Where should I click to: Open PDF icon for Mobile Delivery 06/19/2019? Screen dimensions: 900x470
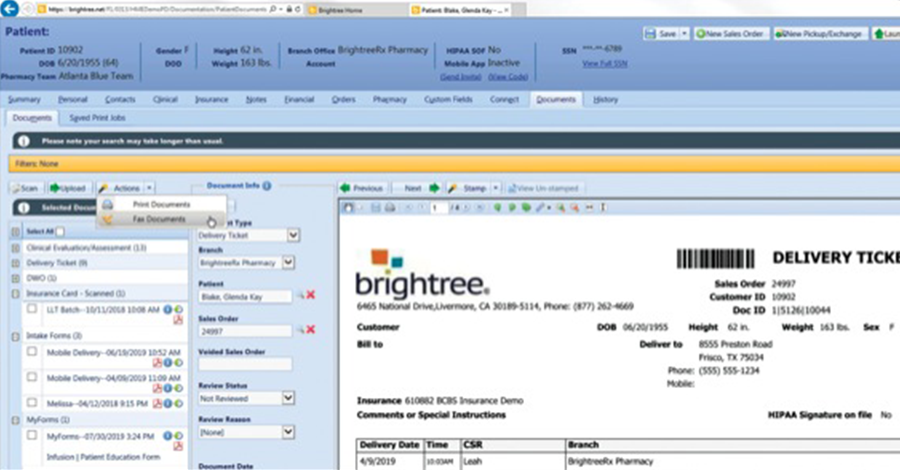(x=157, y=363)
